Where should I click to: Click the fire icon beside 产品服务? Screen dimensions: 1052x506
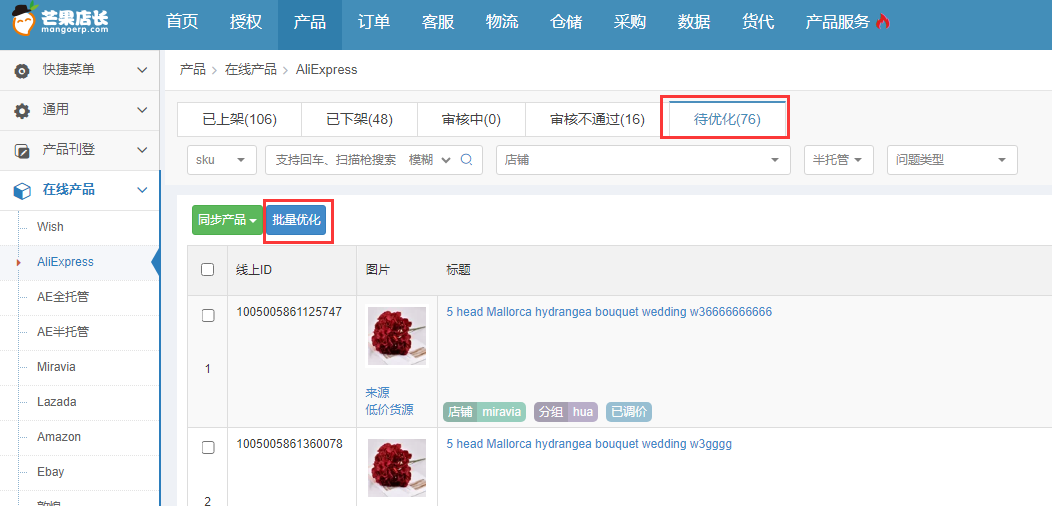tap(883, 21)
